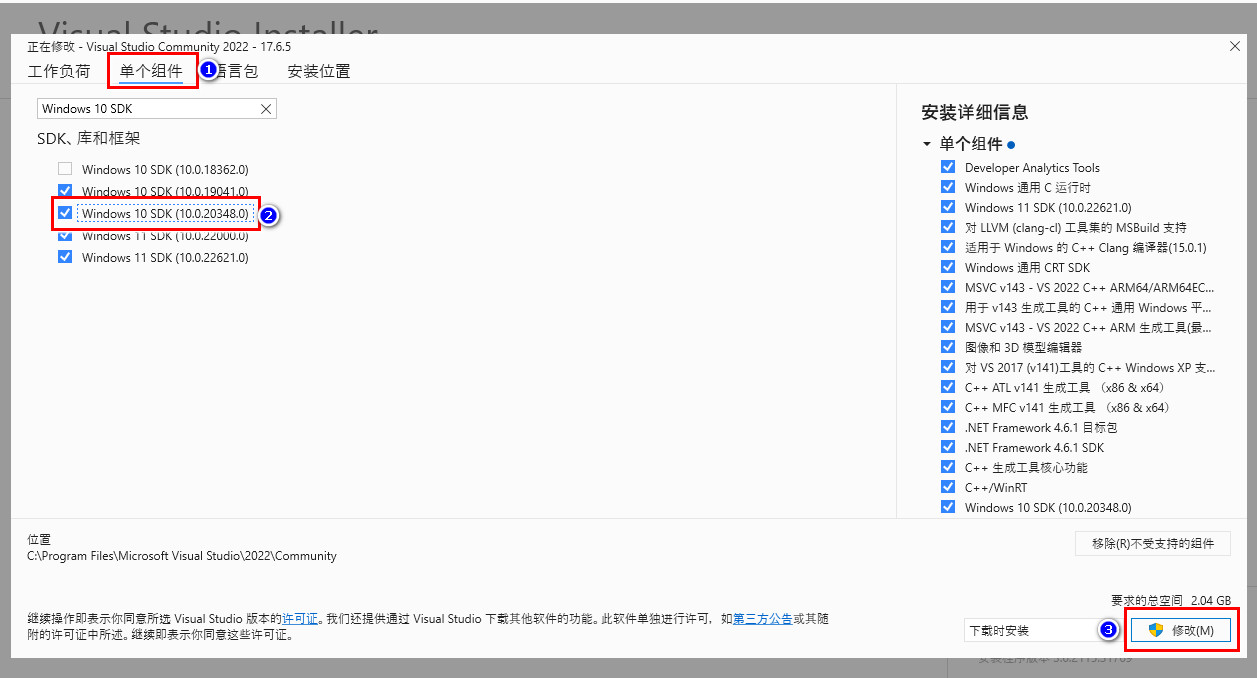Image resolution: width=1257 pixels, height=678 pixels.
Task: Open the 安装位置 tab
Action: [319, 71]
